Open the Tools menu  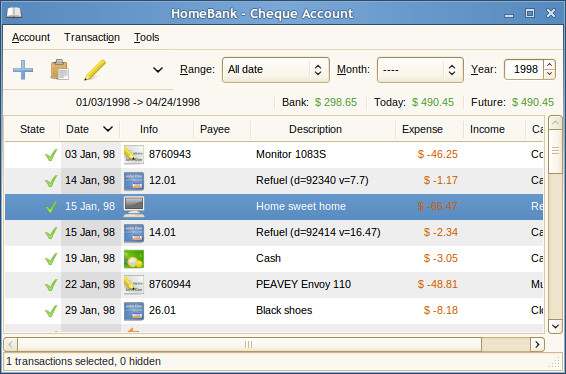tap(147, 37)
